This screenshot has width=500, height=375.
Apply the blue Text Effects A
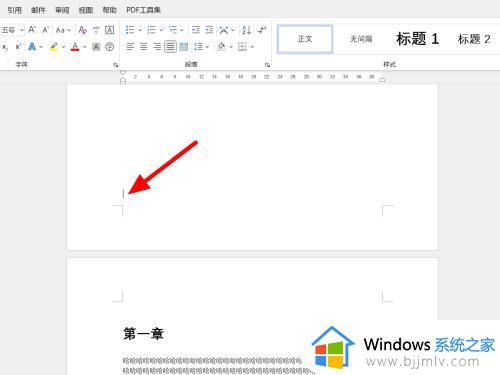32,47
